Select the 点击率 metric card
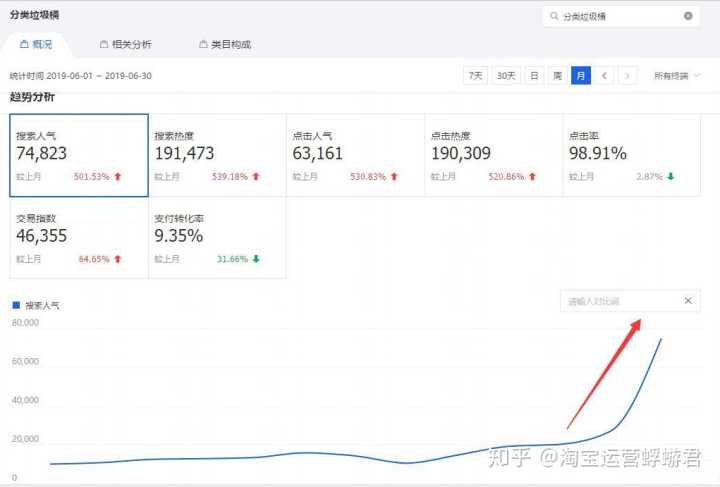Viewport: 720px width, 487px height. point(632,155)
